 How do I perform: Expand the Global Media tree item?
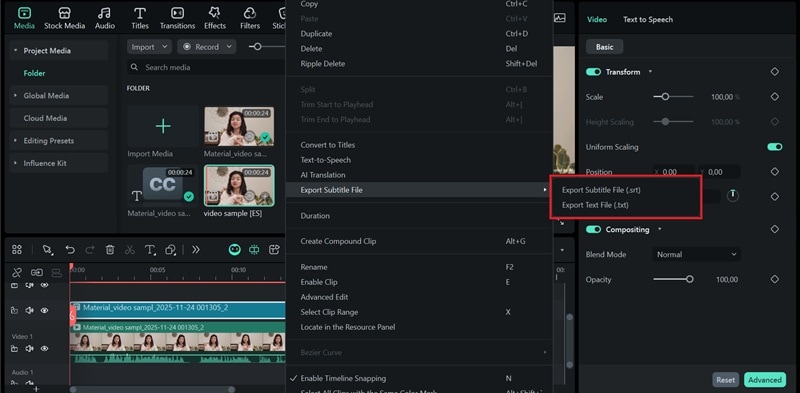coord(15,95)
